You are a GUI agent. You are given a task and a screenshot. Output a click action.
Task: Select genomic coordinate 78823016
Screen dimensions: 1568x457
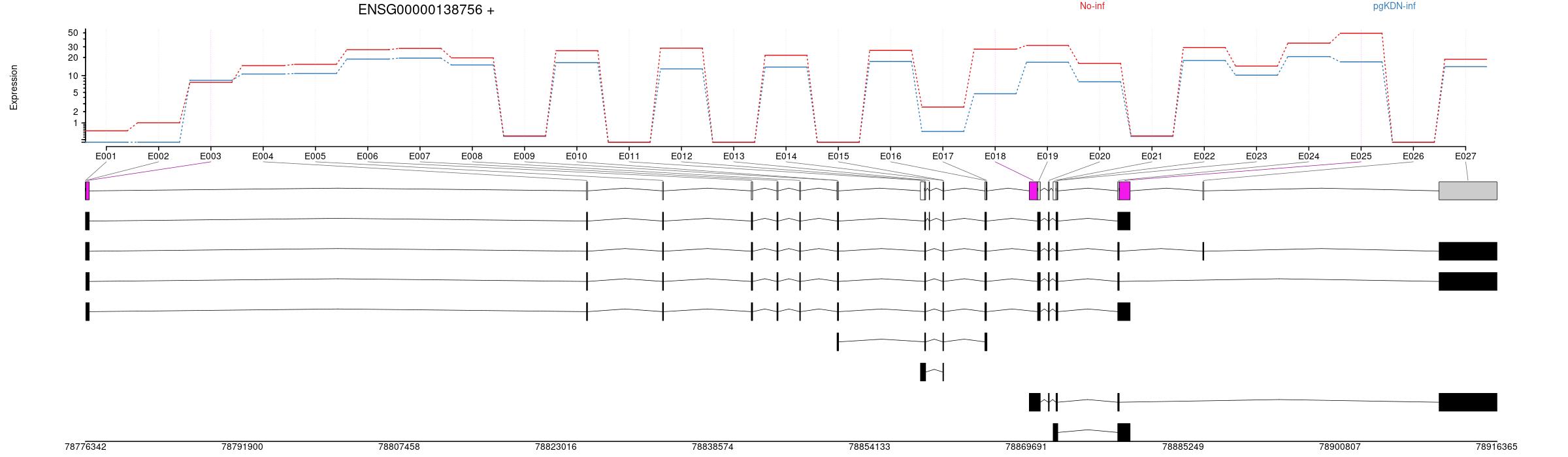(556, 447)
